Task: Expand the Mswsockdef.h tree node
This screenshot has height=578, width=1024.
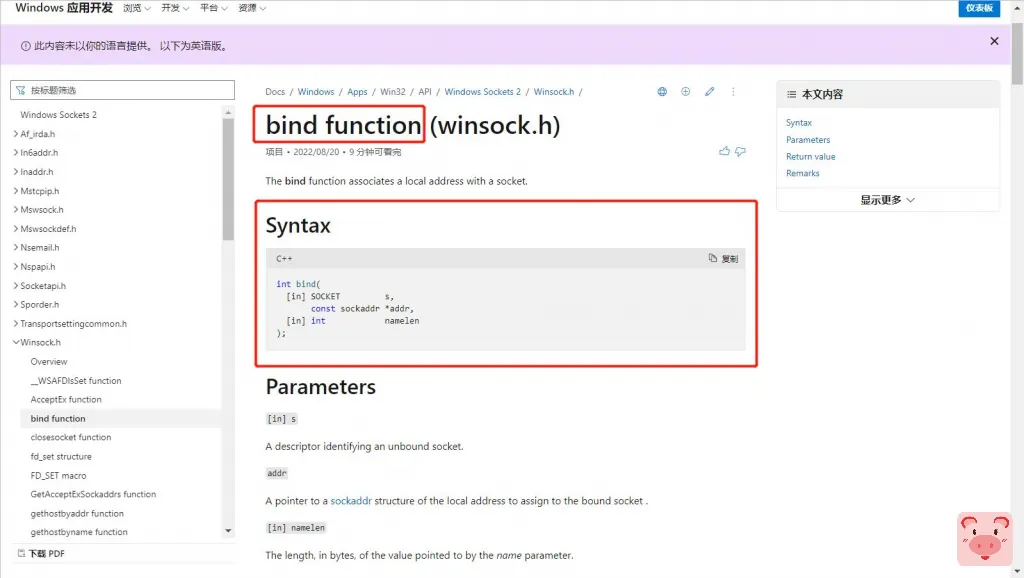Action: [16, 229]
